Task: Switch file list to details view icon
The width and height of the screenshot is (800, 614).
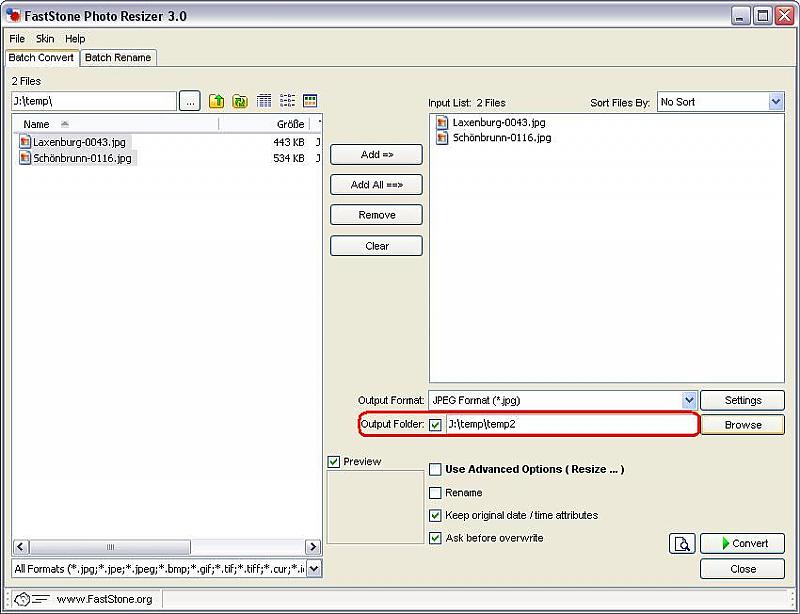Action: [x=264, y=101]
